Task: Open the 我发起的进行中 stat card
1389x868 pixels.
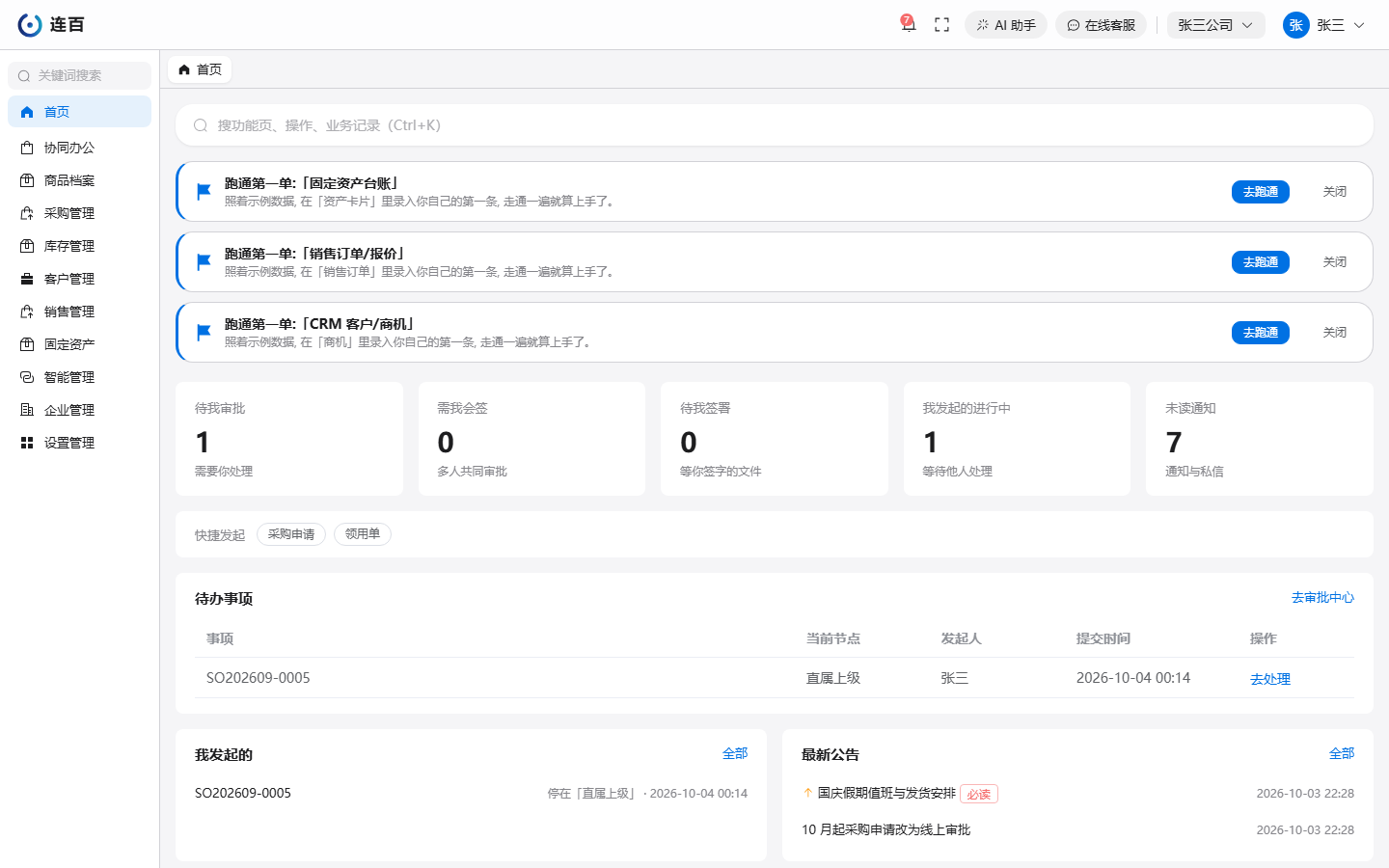Action: [x=1017, y=439]
